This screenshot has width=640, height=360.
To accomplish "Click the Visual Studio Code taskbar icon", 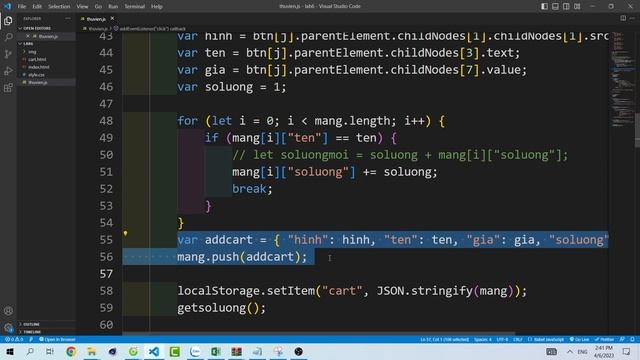I will pyautogui.click(x=154, y=351).
